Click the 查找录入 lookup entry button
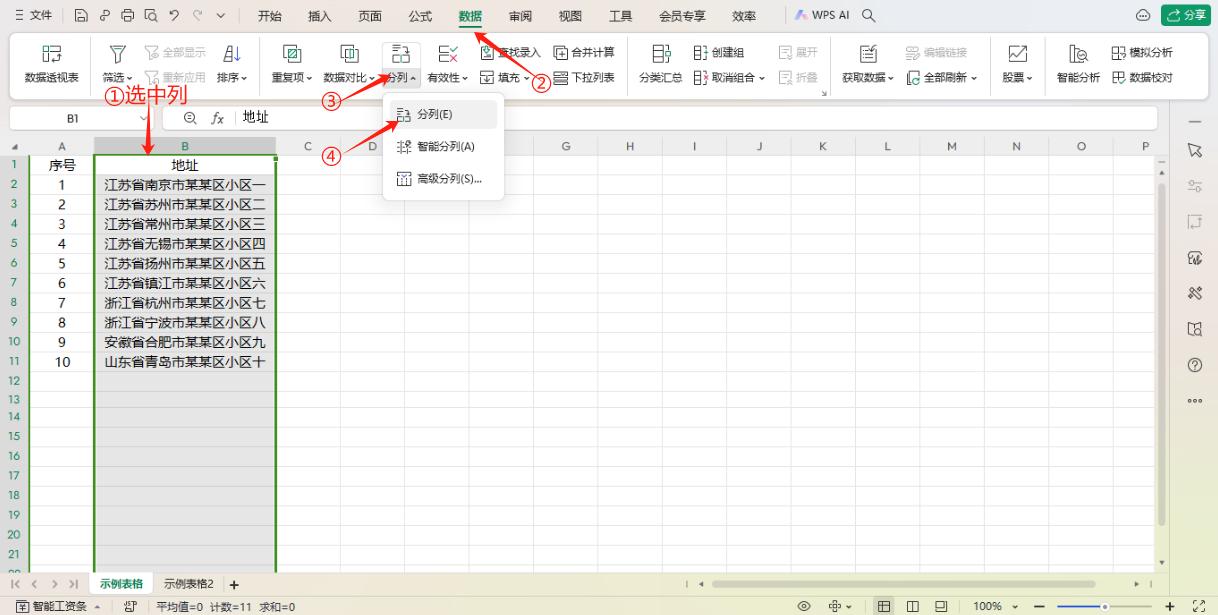 [510, 53]
